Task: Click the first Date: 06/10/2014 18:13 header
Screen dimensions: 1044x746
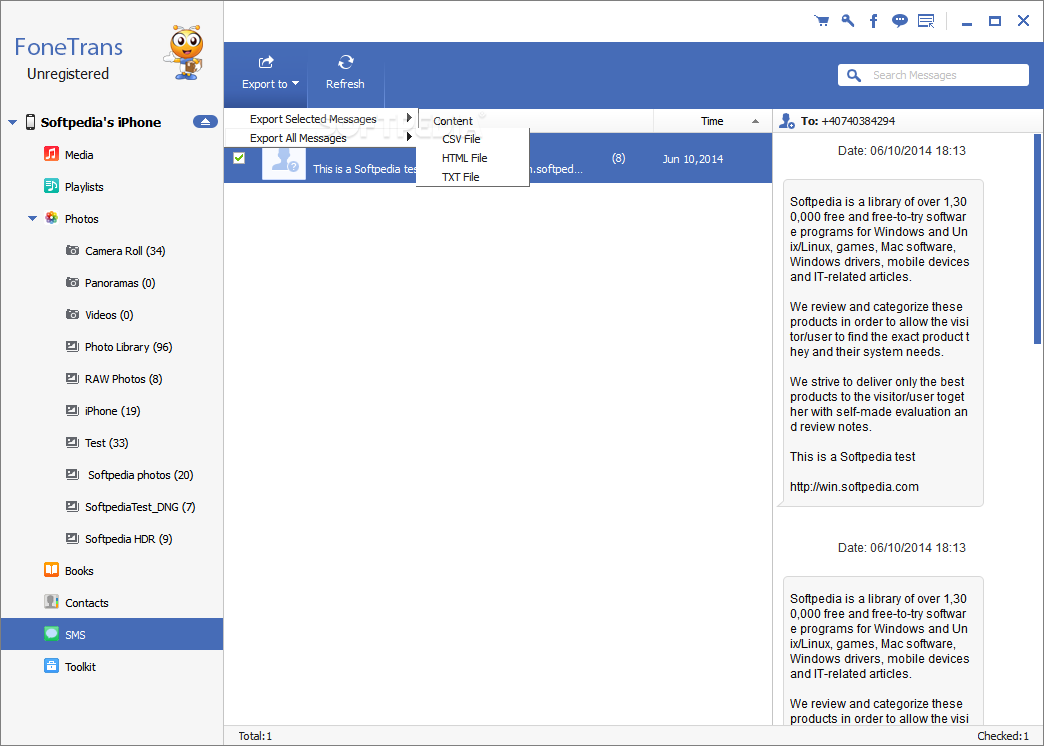Action: click(902, 151)
